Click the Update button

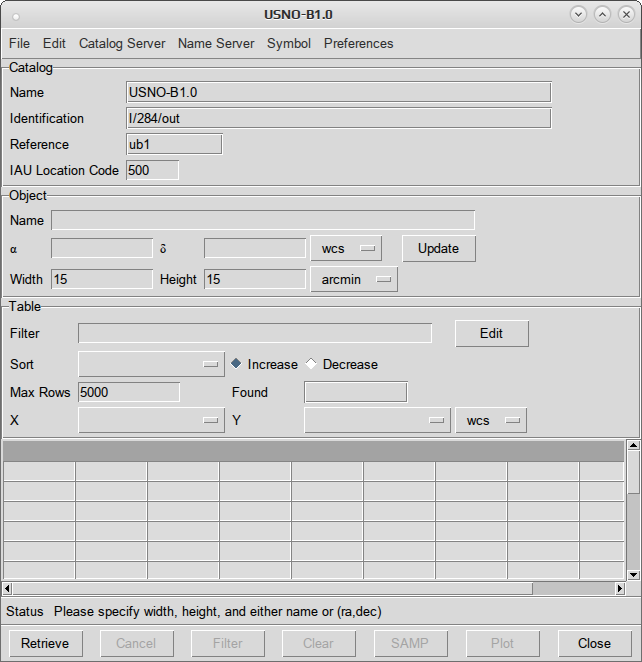(x=439, y=249)
